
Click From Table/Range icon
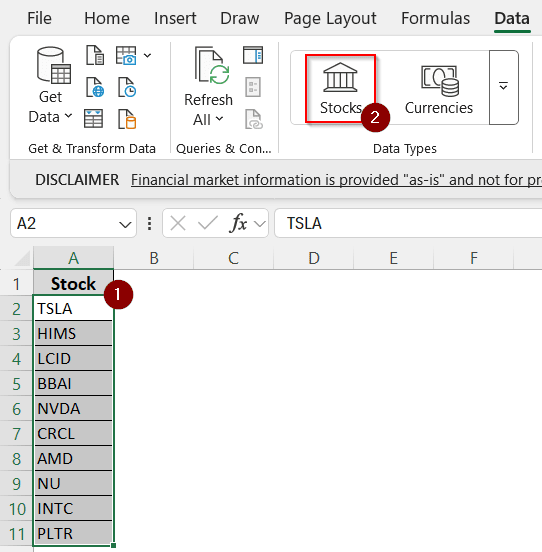(x=94, y=119)
